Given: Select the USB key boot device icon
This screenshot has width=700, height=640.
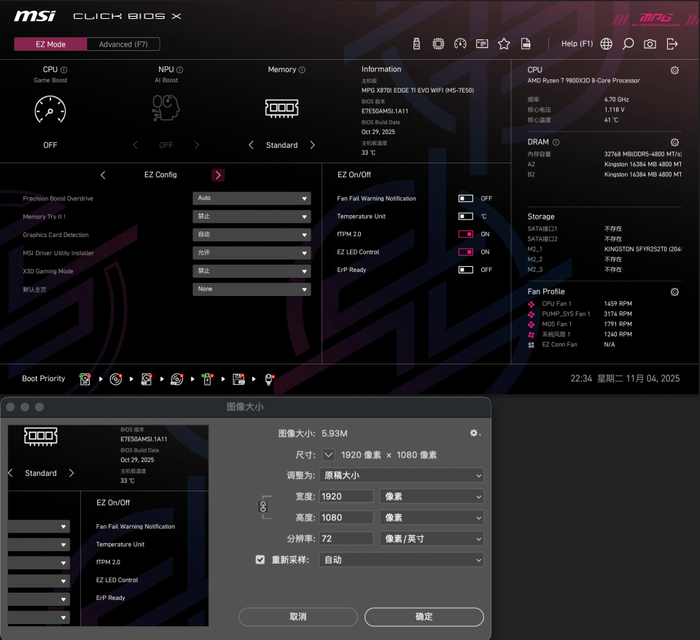Looking at the screenshot, I should point(207,379).
